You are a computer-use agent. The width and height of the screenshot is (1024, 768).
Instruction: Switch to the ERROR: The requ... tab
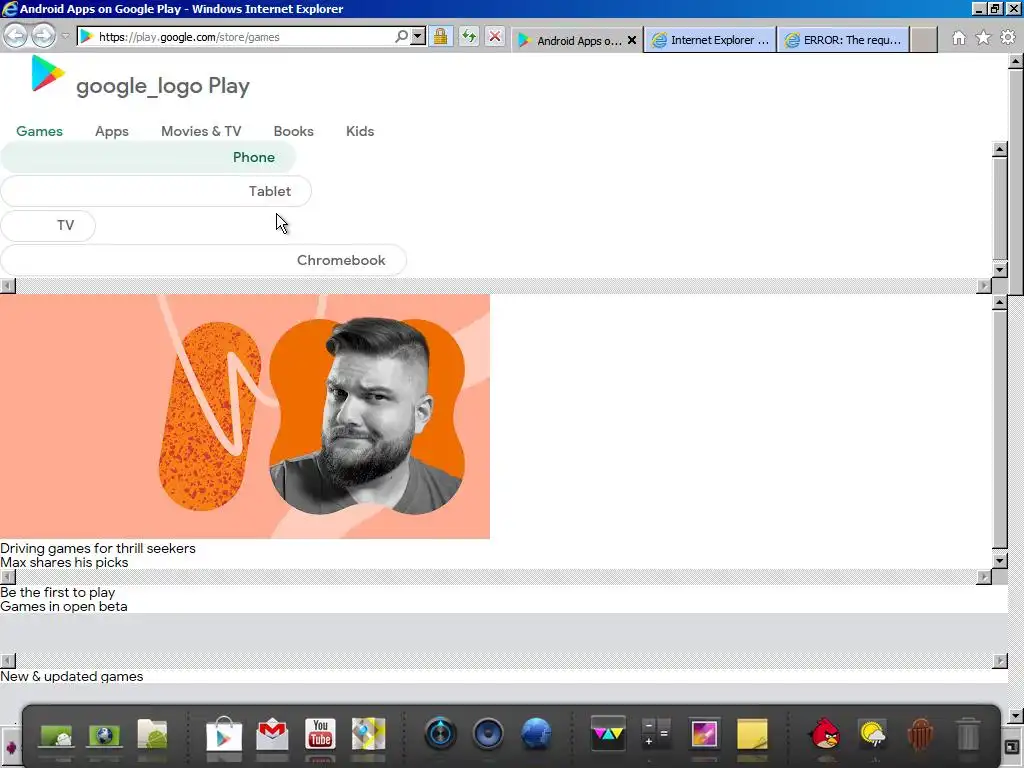pos(843,40)
